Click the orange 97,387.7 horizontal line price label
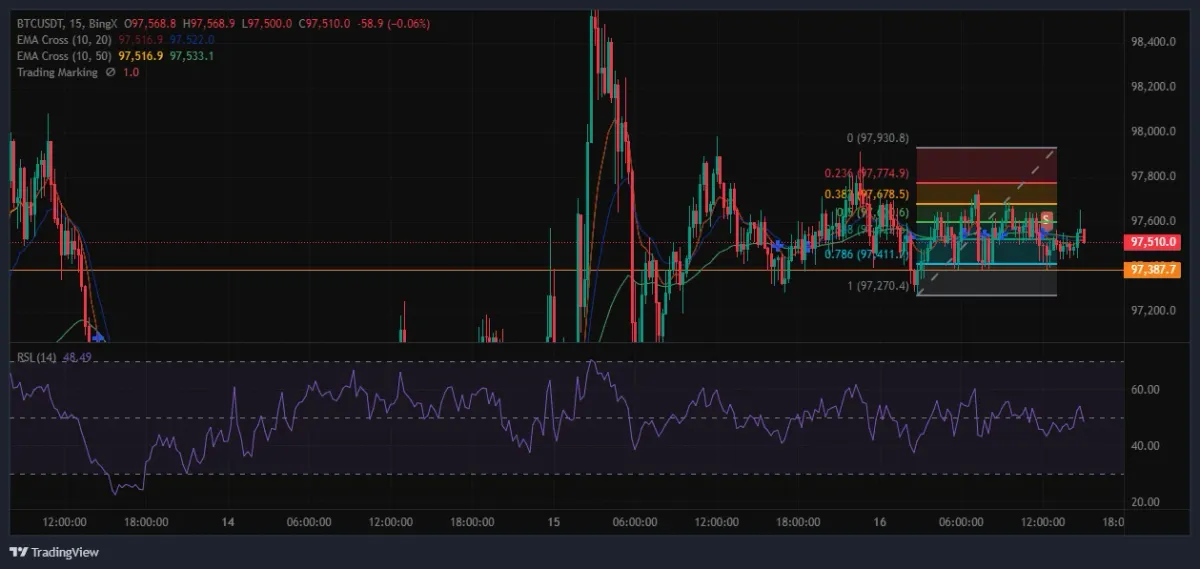 1153,270
